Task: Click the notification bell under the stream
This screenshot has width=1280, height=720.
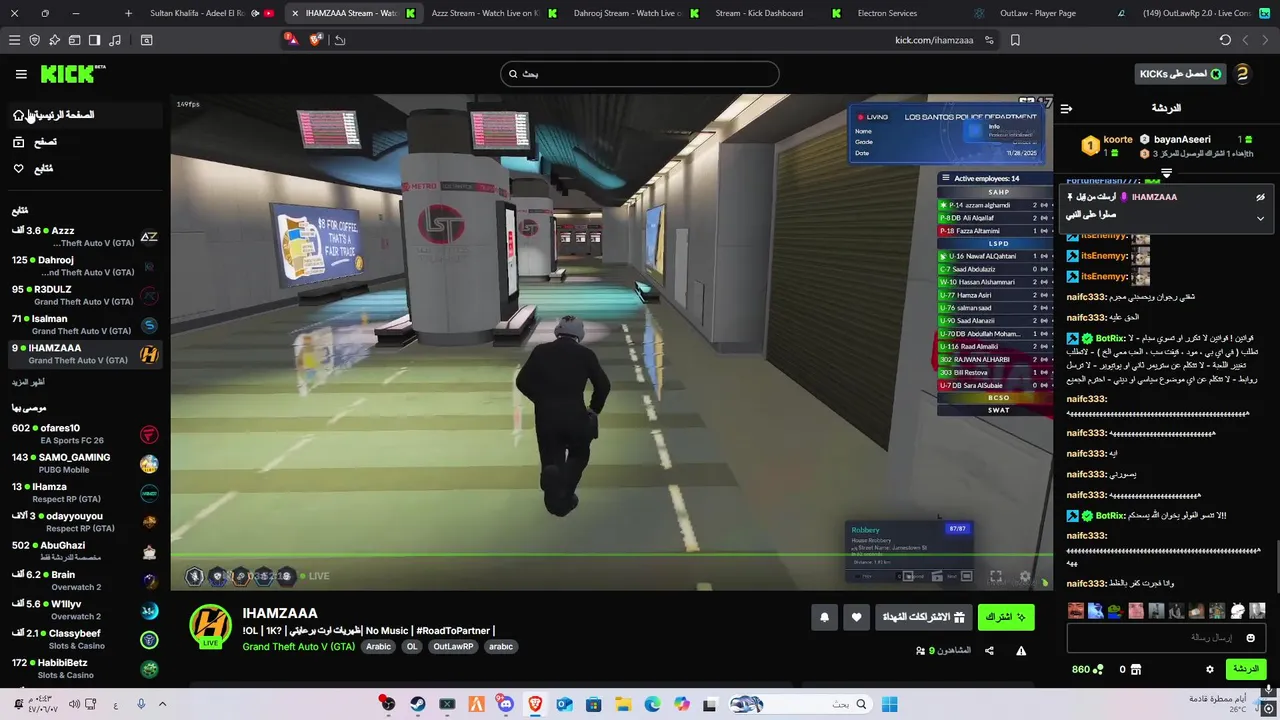Action: 825,618
